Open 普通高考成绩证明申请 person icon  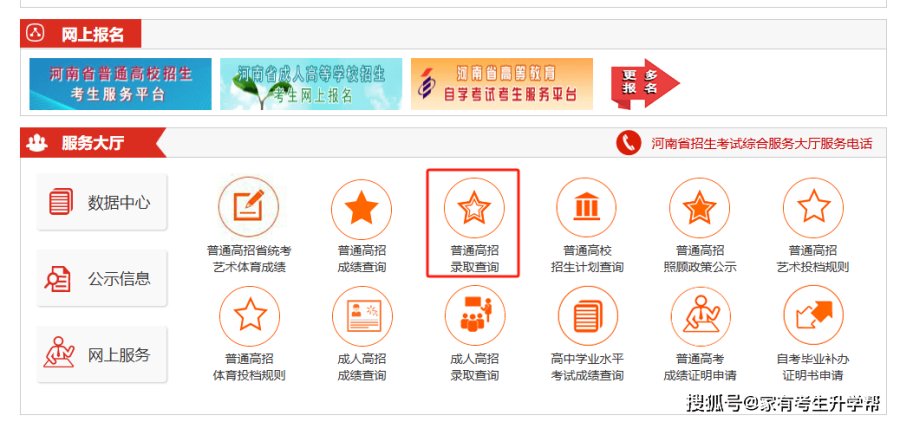pos(701,316)
